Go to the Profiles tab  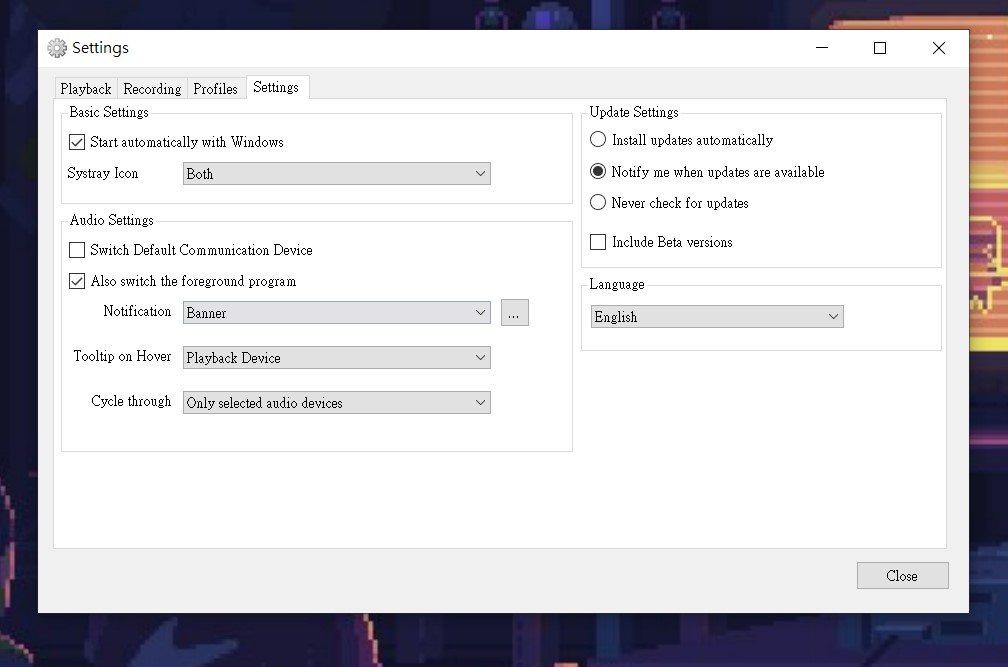[x=215, y=89]
